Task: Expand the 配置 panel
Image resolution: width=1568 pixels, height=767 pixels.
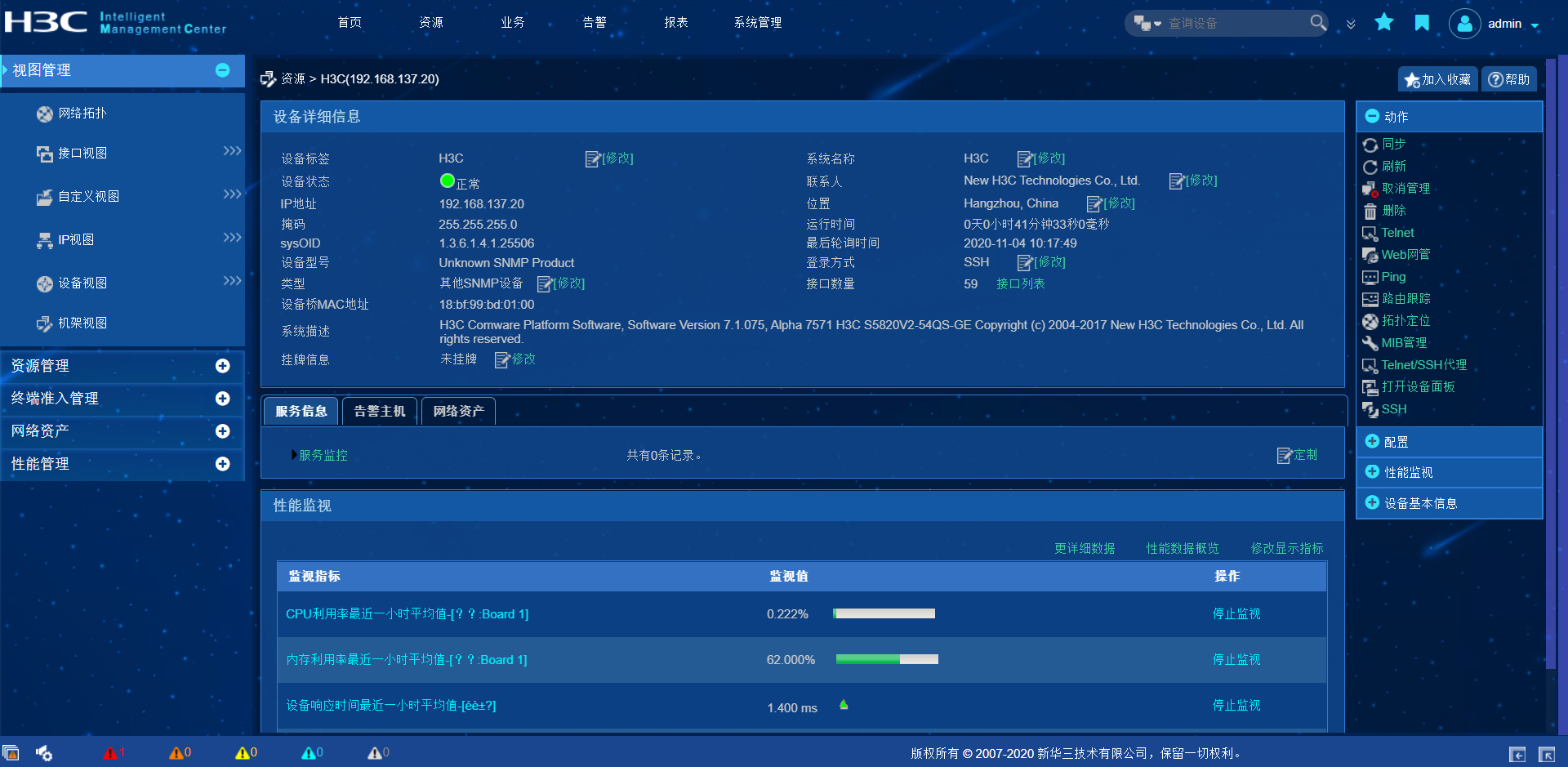Action: (1372, 441)
